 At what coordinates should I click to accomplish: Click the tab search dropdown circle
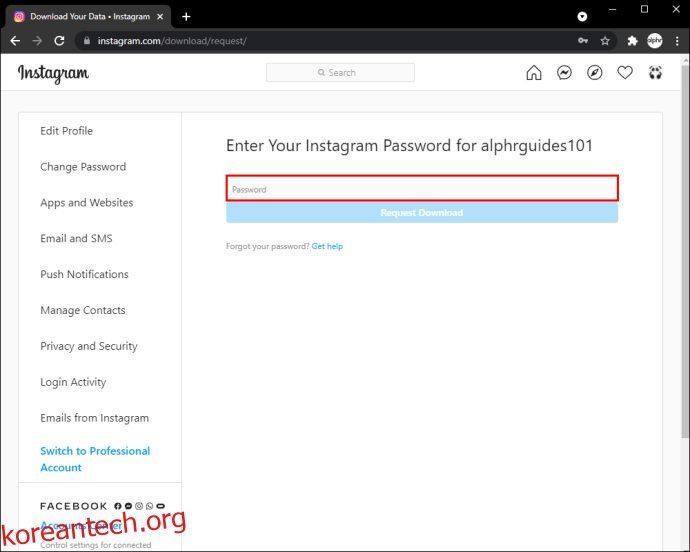point(582,17)
